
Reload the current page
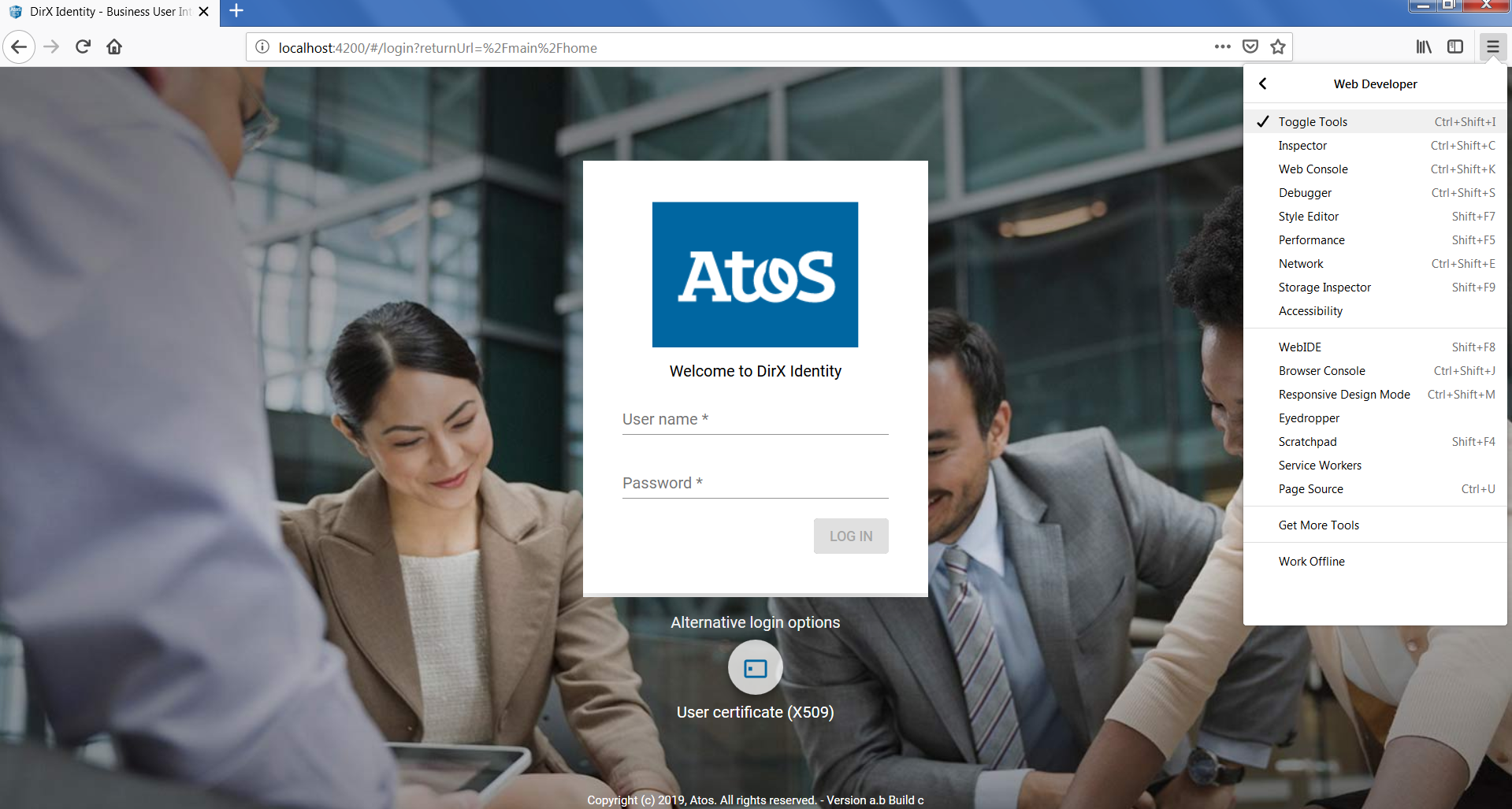pos(83,47)
